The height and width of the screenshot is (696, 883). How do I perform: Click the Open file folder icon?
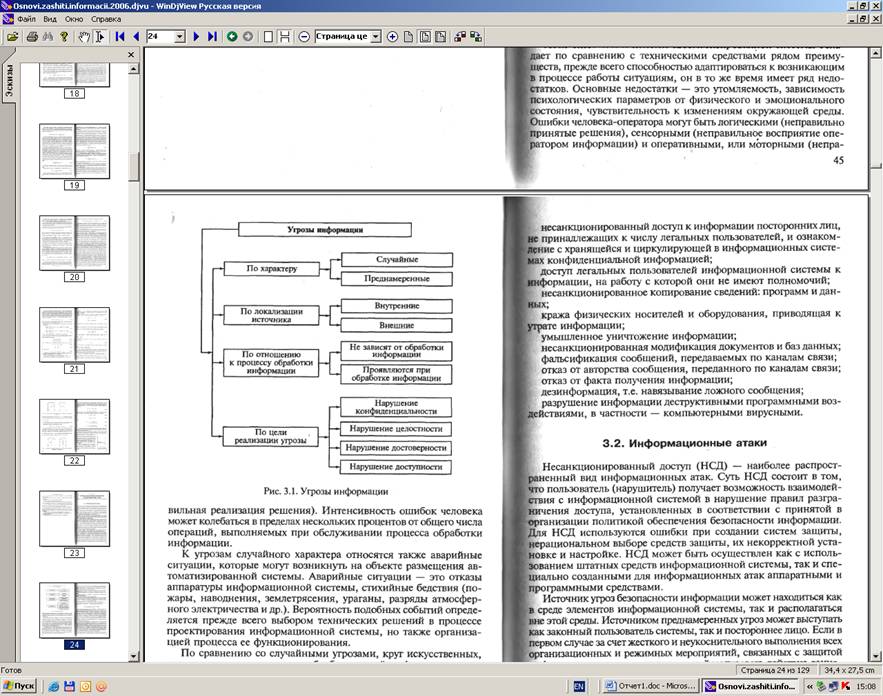click(12, 37)
